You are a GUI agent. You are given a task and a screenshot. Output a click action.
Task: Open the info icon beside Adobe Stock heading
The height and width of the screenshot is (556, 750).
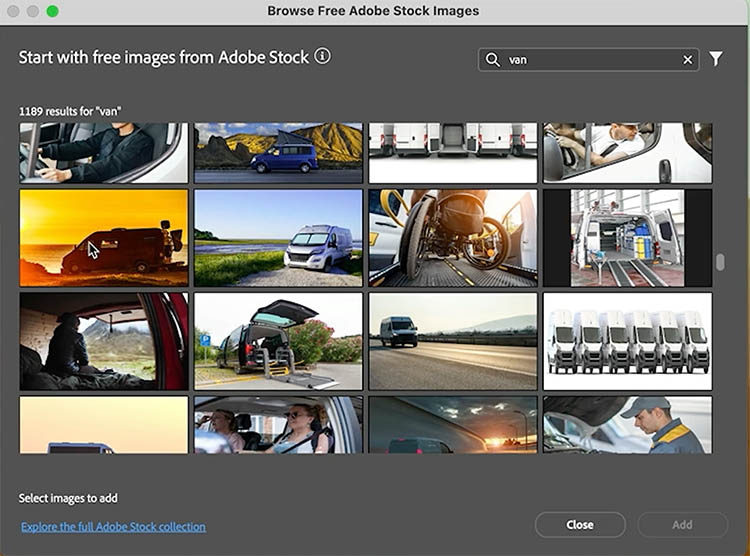coord(322,57)
